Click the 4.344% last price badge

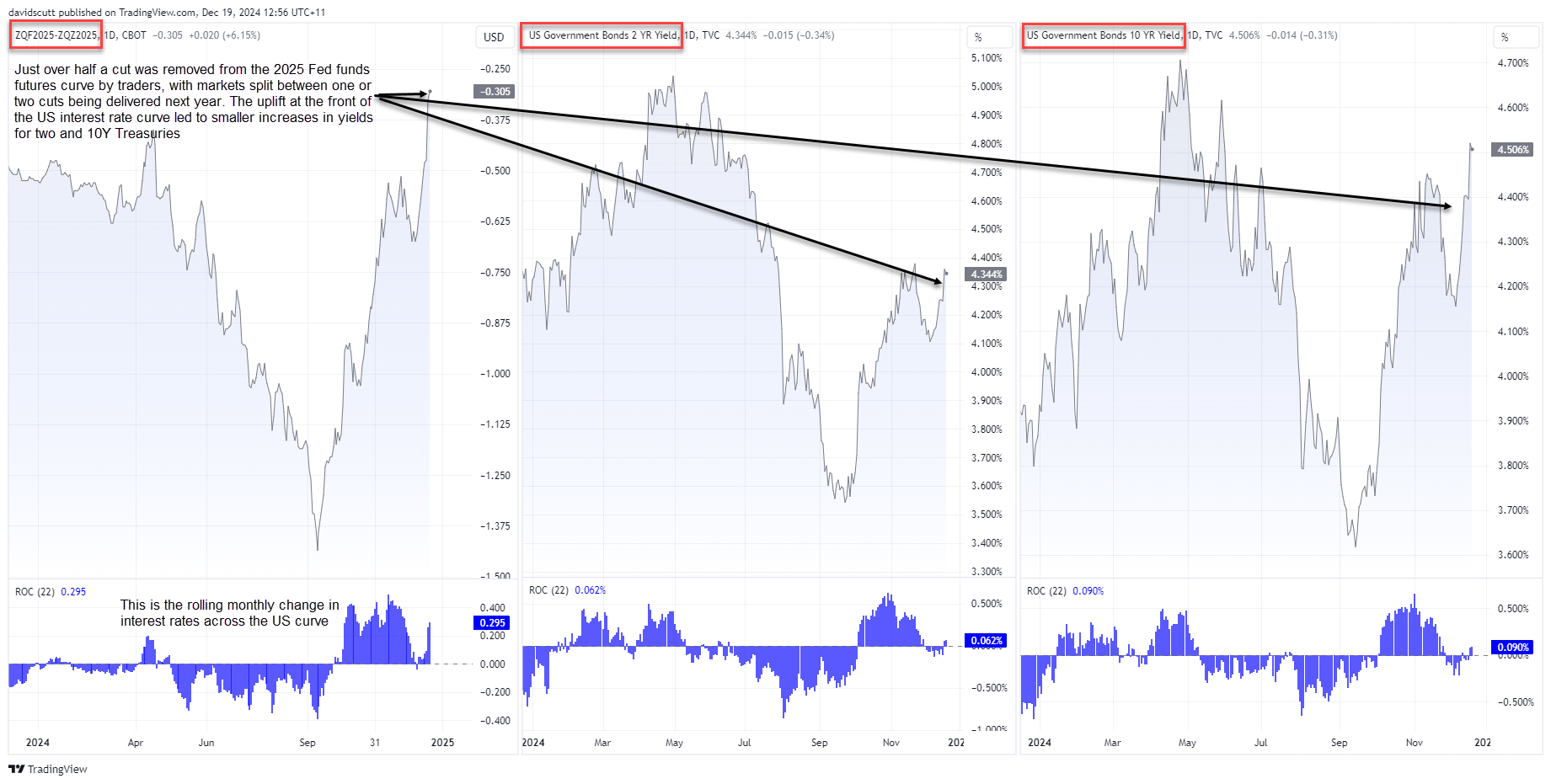pyautogui.click(x=986, y=275)
